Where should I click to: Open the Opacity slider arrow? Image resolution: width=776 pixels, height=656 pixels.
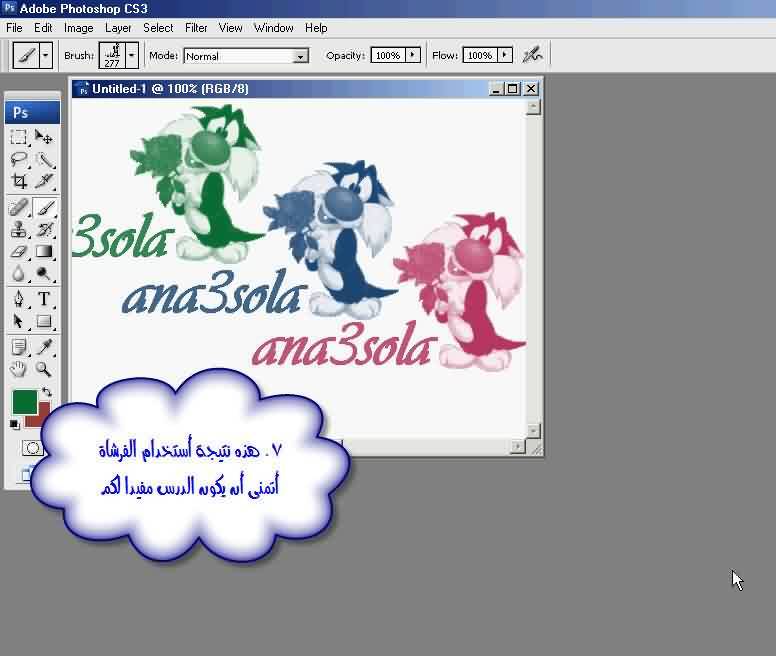coord(413,55)
